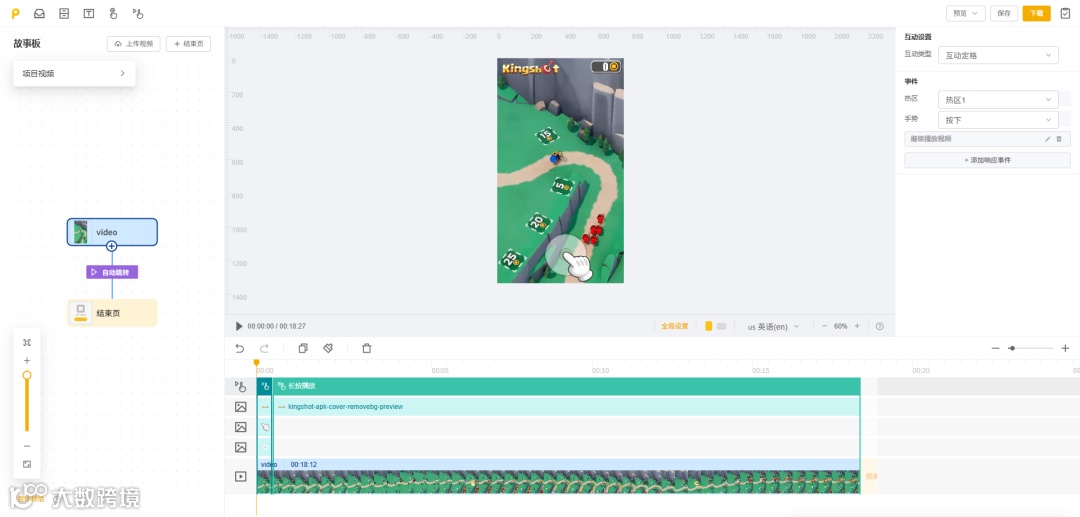
Task: Click the 上传视频 upload video button
Action: point(134,43)
